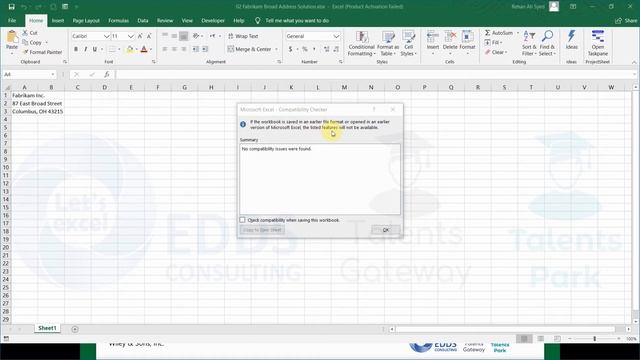
Task: Click the Insert cells icon
Action: click(x=433, y=37)
